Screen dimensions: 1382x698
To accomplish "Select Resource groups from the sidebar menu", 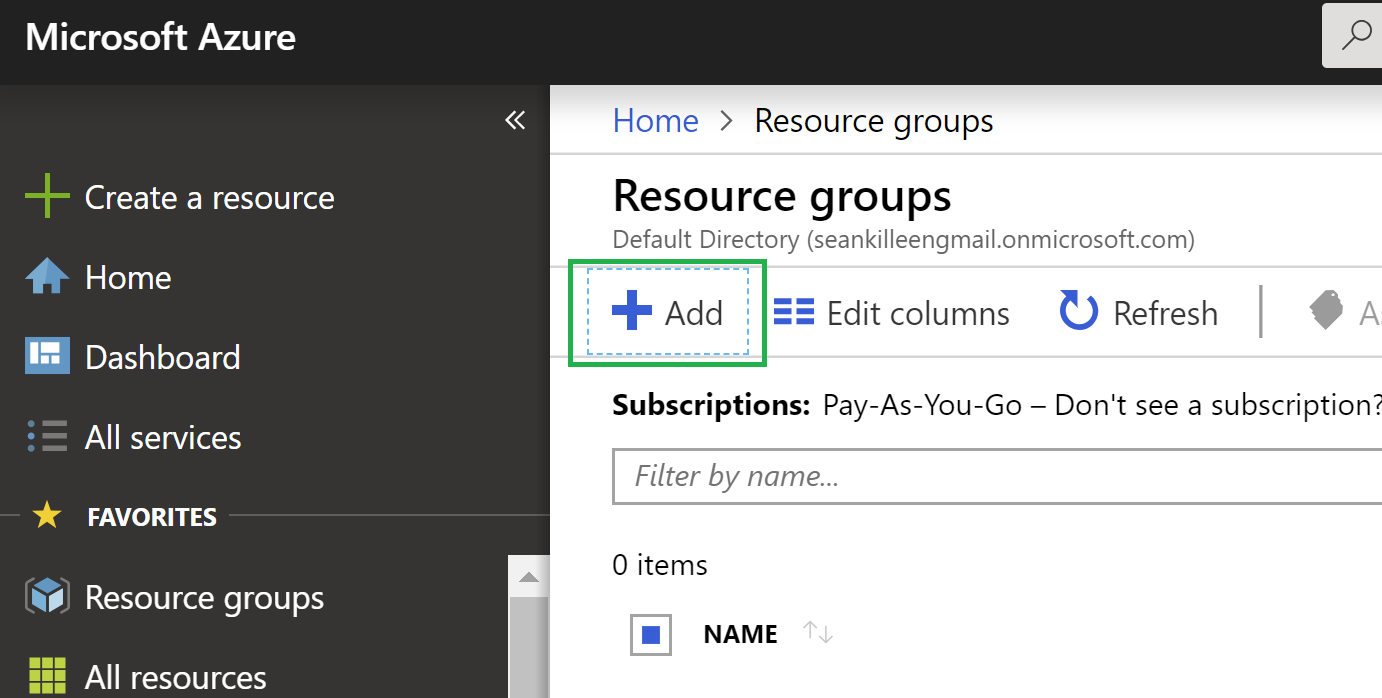I will tap(205, 596).
